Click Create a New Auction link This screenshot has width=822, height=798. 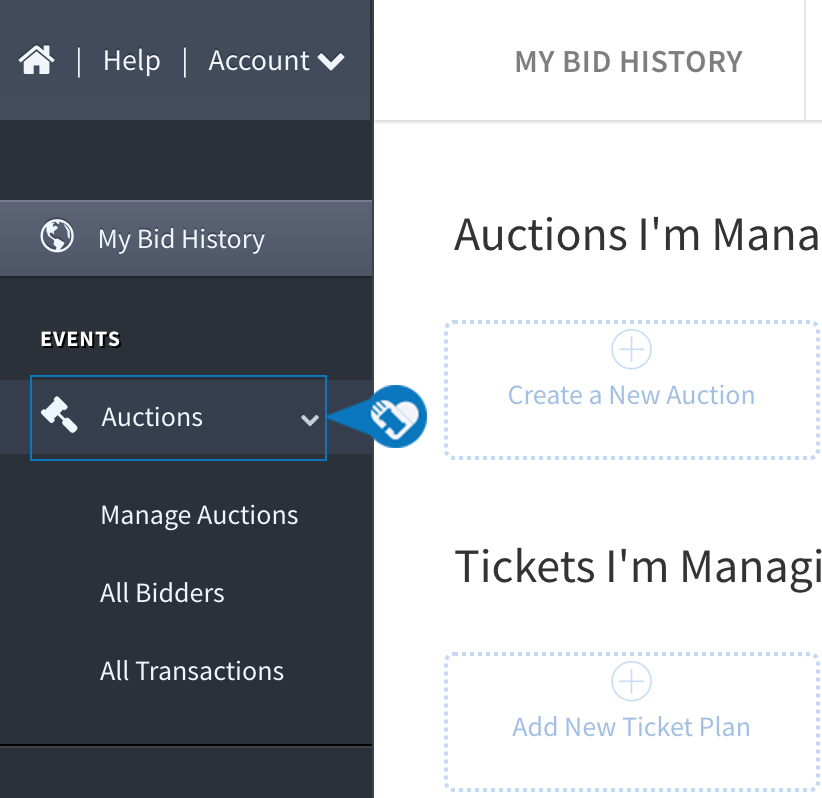point(631,395)
